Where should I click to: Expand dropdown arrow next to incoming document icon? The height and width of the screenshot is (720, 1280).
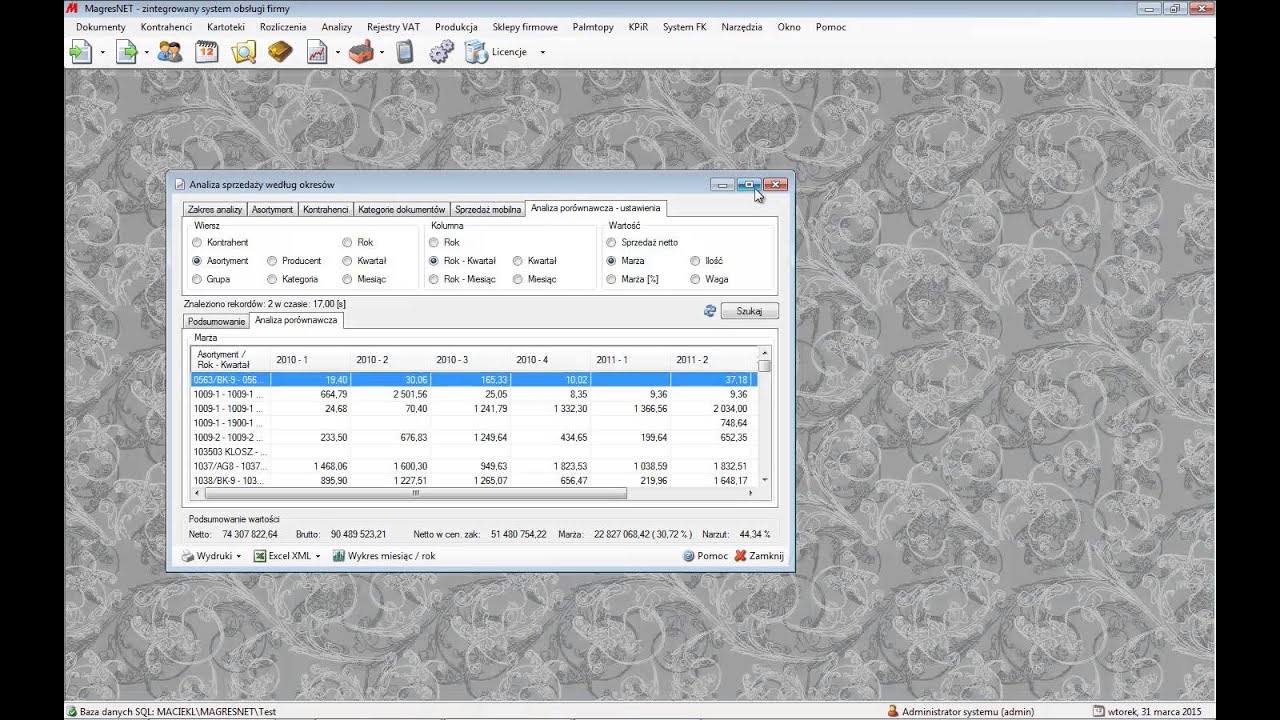pos(102,52)
